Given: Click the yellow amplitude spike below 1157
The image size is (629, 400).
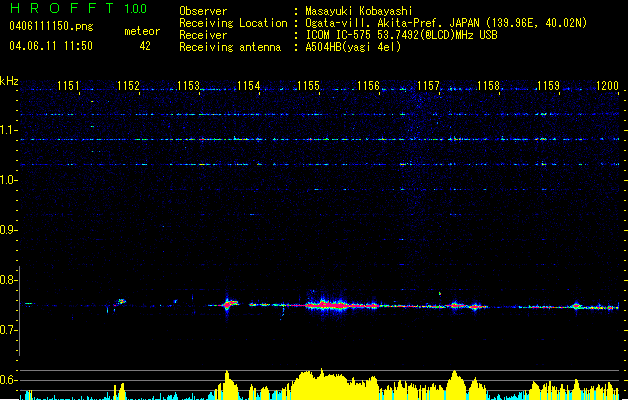Looking at the screenshot, I should tap(455, 384).
